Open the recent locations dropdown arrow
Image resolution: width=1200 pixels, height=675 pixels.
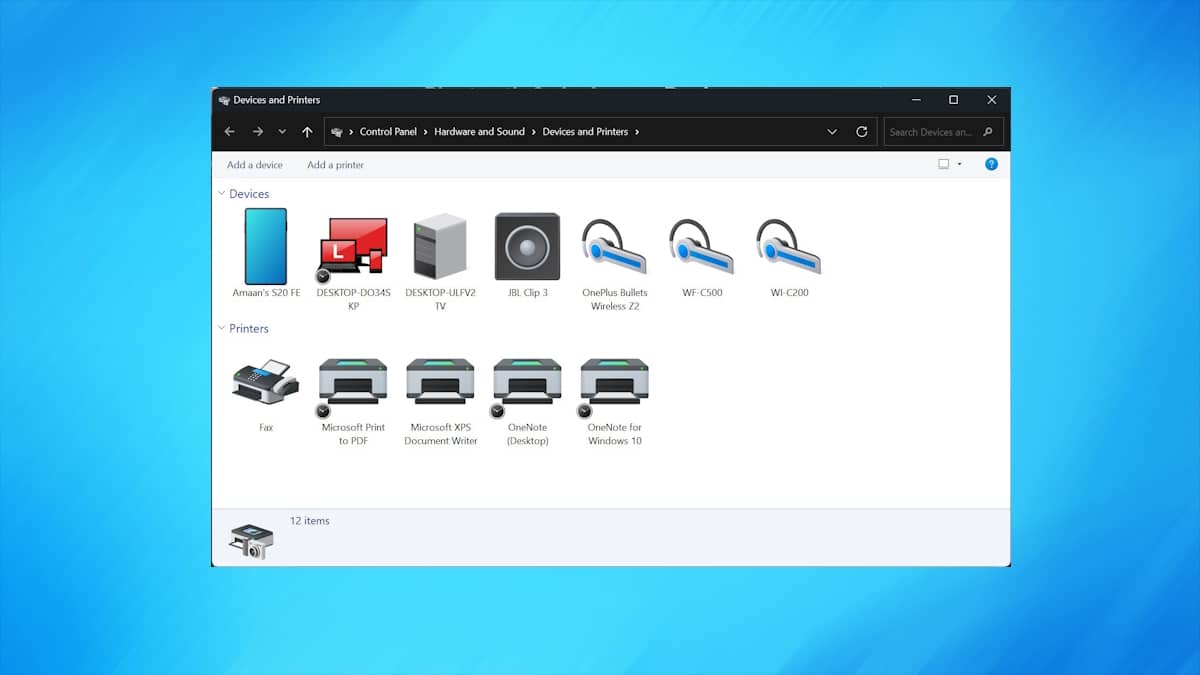282,132
